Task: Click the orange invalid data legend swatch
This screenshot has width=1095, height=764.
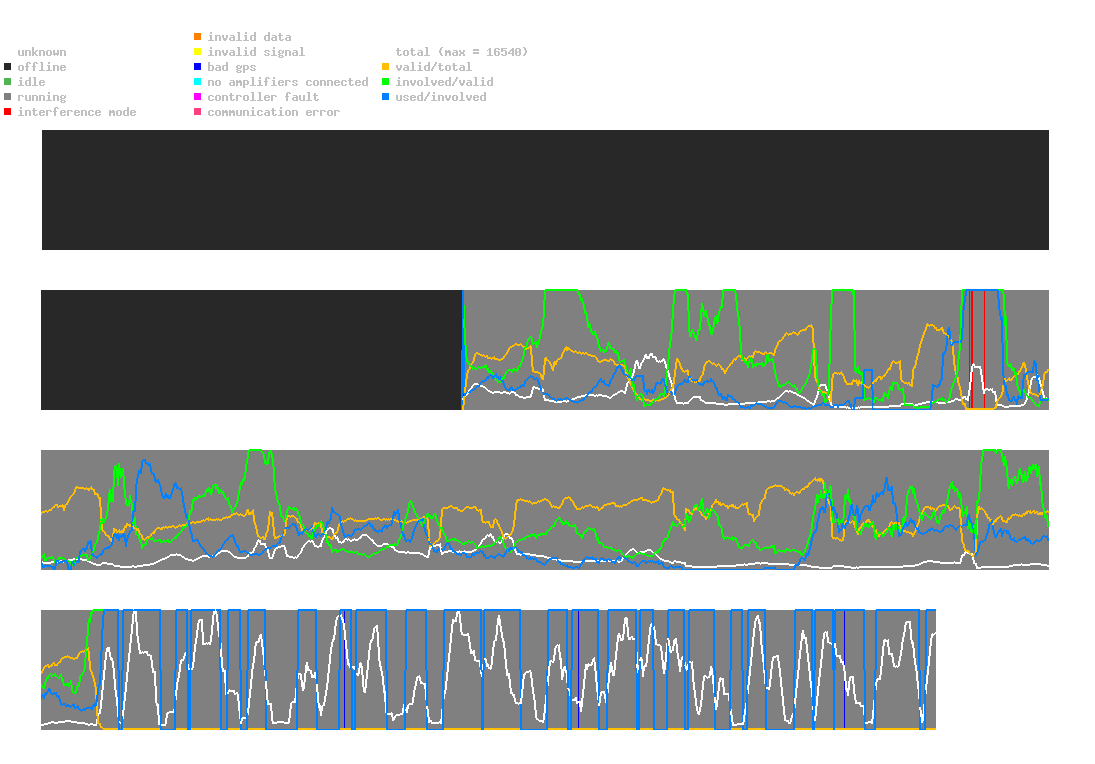Action: tap(198, 37)
